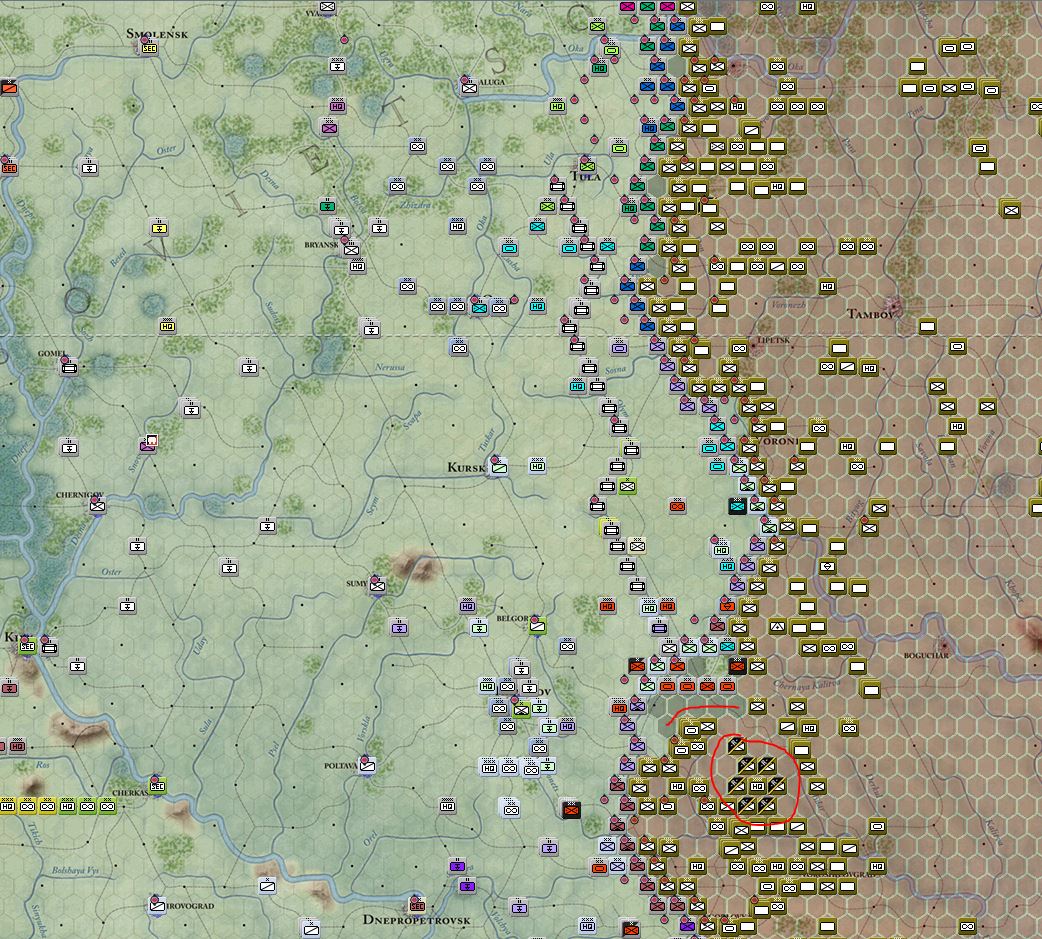
Task: Select the yellow SEC unit at Smolensk
Action: click(x=149, y=48)
